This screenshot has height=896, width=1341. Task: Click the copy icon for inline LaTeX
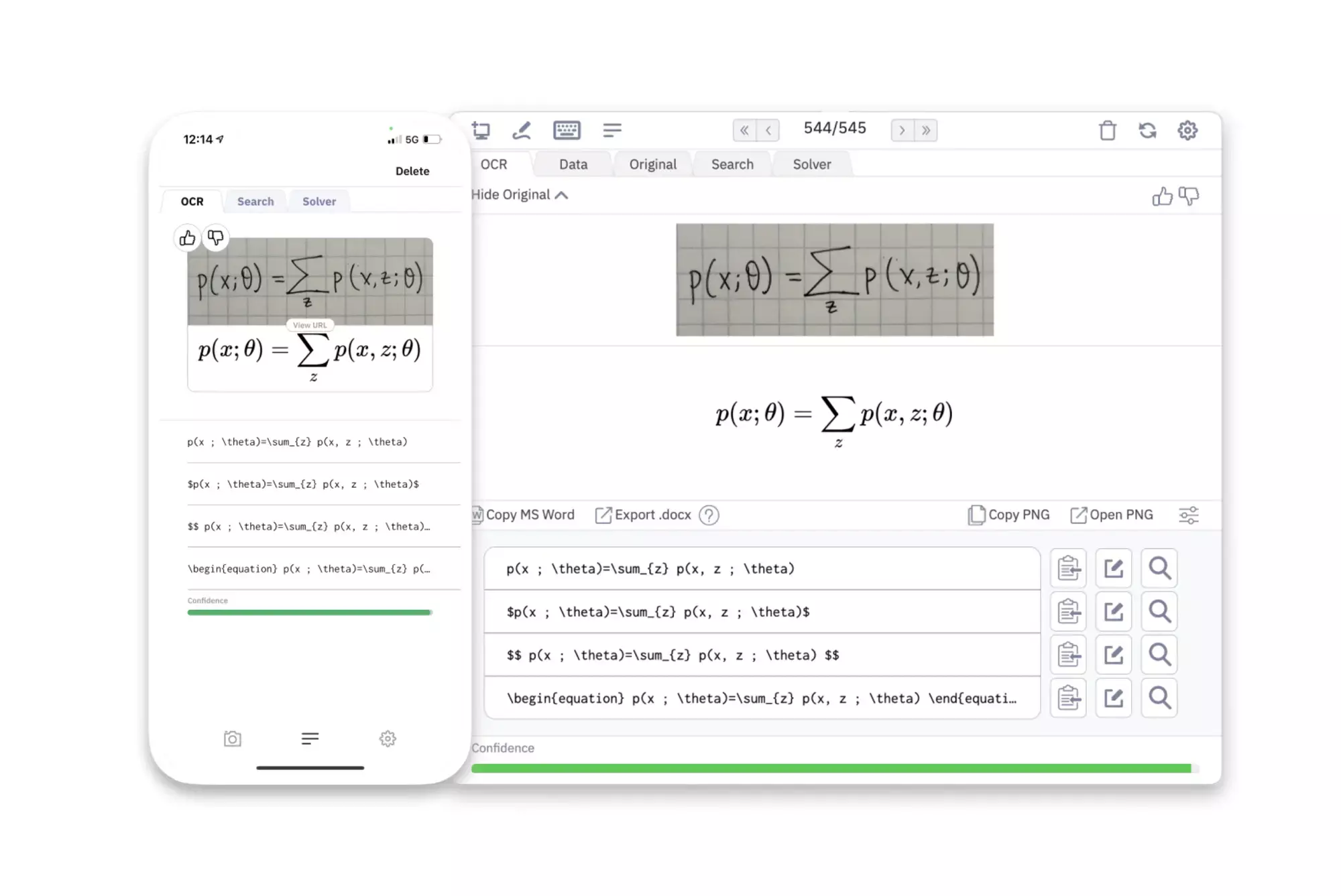coord(1067,611)
